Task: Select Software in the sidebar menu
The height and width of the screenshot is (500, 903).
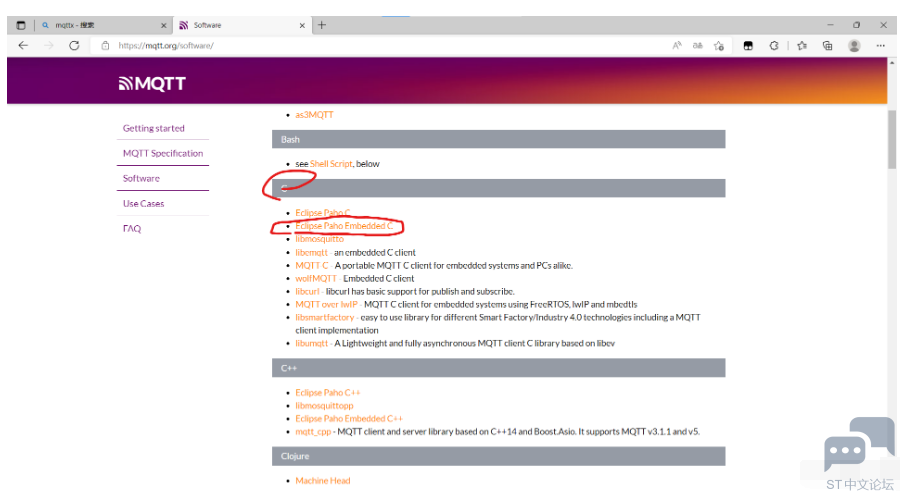Action: (x=141, y=179)
